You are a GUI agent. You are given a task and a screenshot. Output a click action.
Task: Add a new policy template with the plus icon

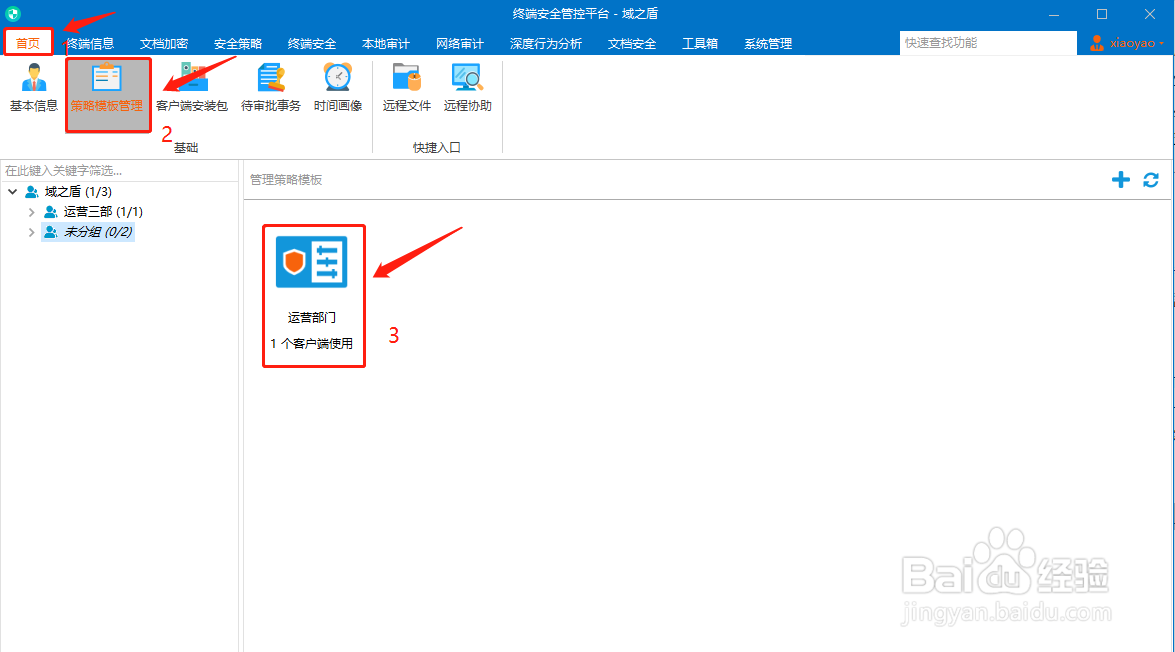1120,180
